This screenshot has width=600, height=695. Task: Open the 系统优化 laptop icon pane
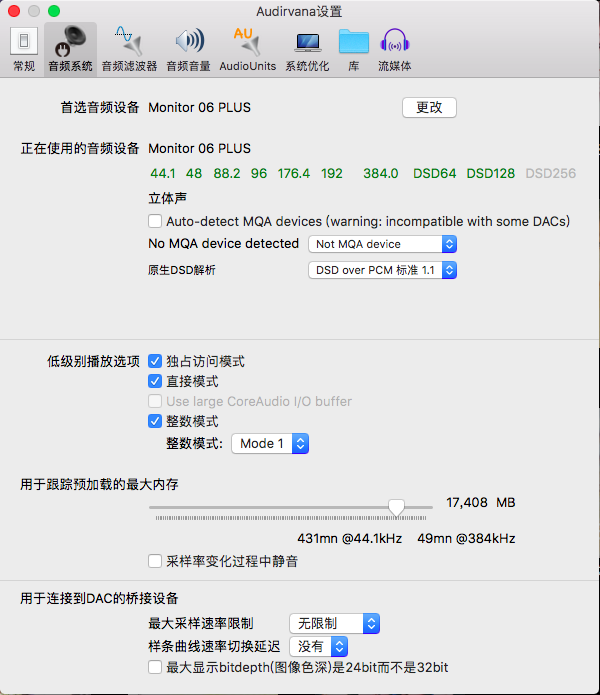(x=307, y=49)
